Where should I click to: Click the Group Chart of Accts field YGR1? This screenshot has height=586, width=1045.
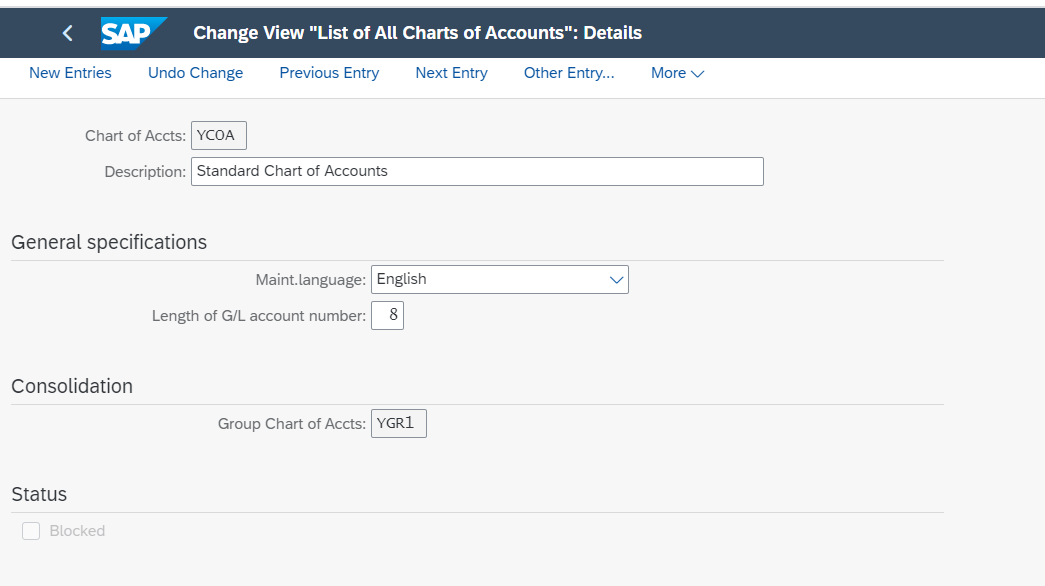(x=399, y=423)
